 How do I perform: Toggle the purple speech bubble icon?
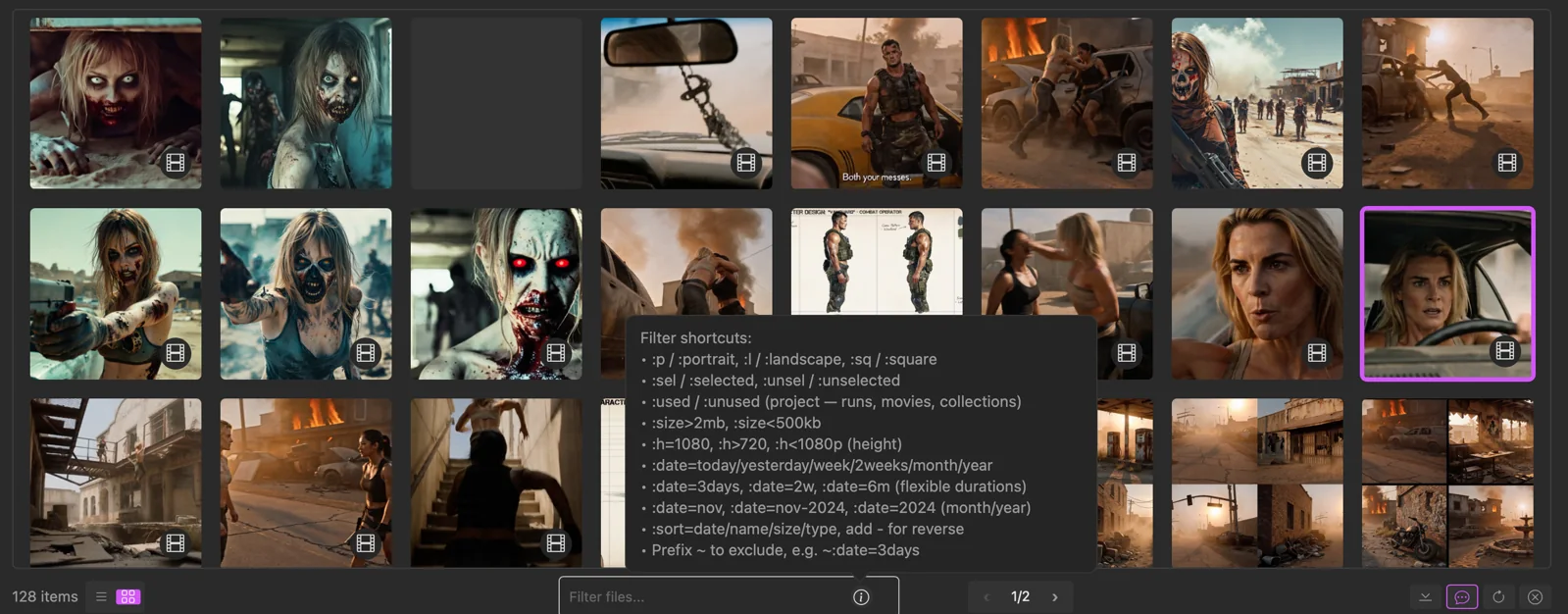[1462, 596]
